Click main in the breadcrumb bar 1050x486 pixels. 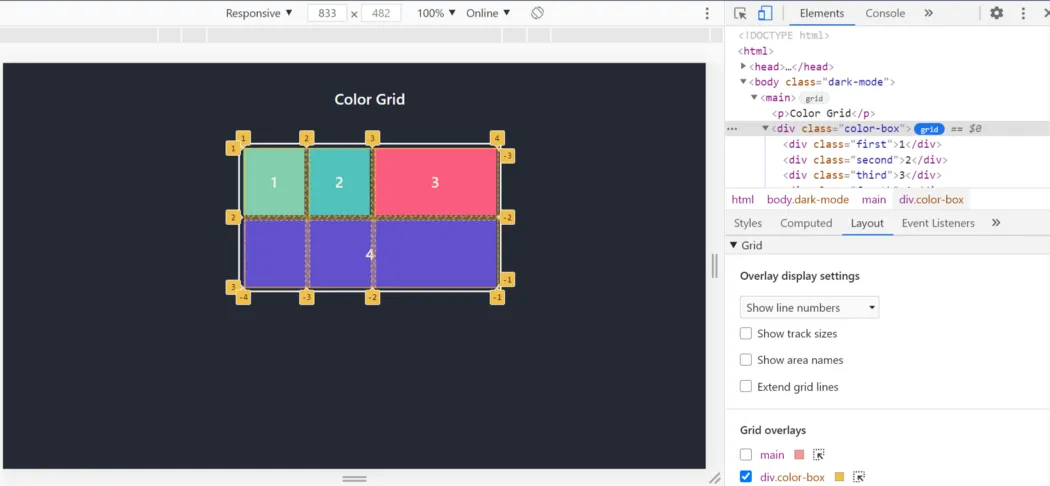(x=874, y=199)
